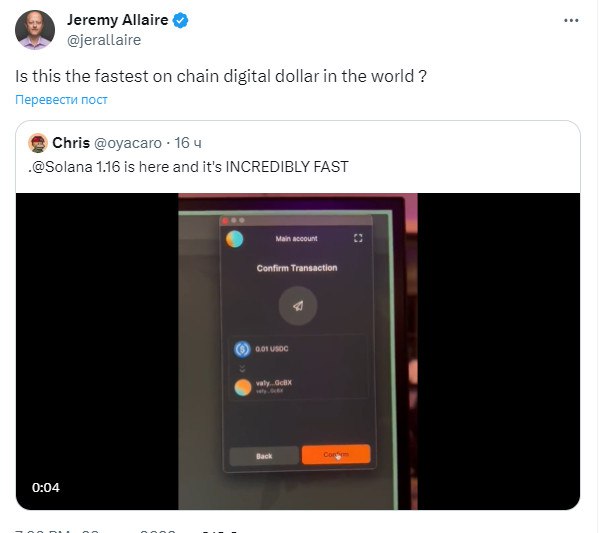Open the three-dot more options menu
The width and height of the screenshot is (599, 533).
point(571,20)
